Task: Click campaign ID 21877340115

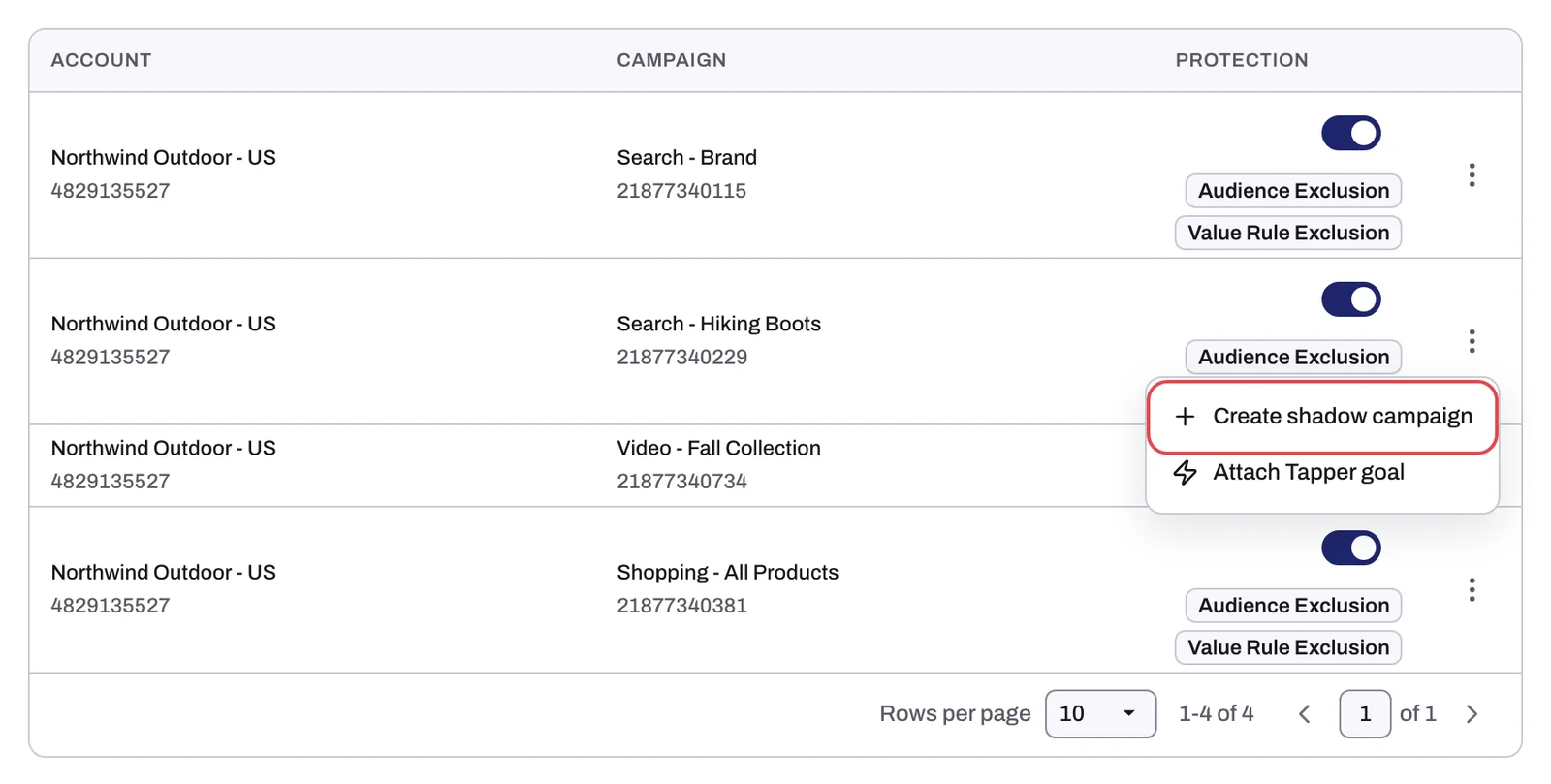Action: click(x=681, y=191)
